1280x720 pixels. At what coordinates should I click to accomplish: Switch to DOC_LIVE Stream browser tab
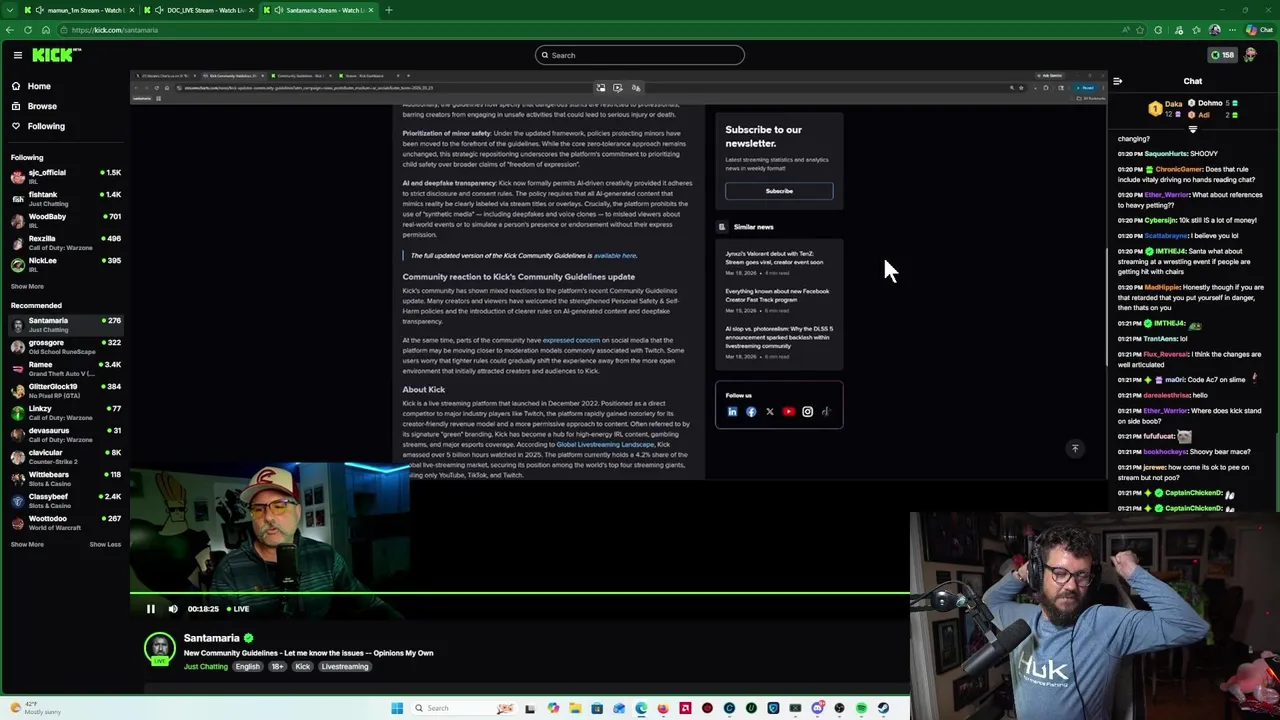click(198, 10)
